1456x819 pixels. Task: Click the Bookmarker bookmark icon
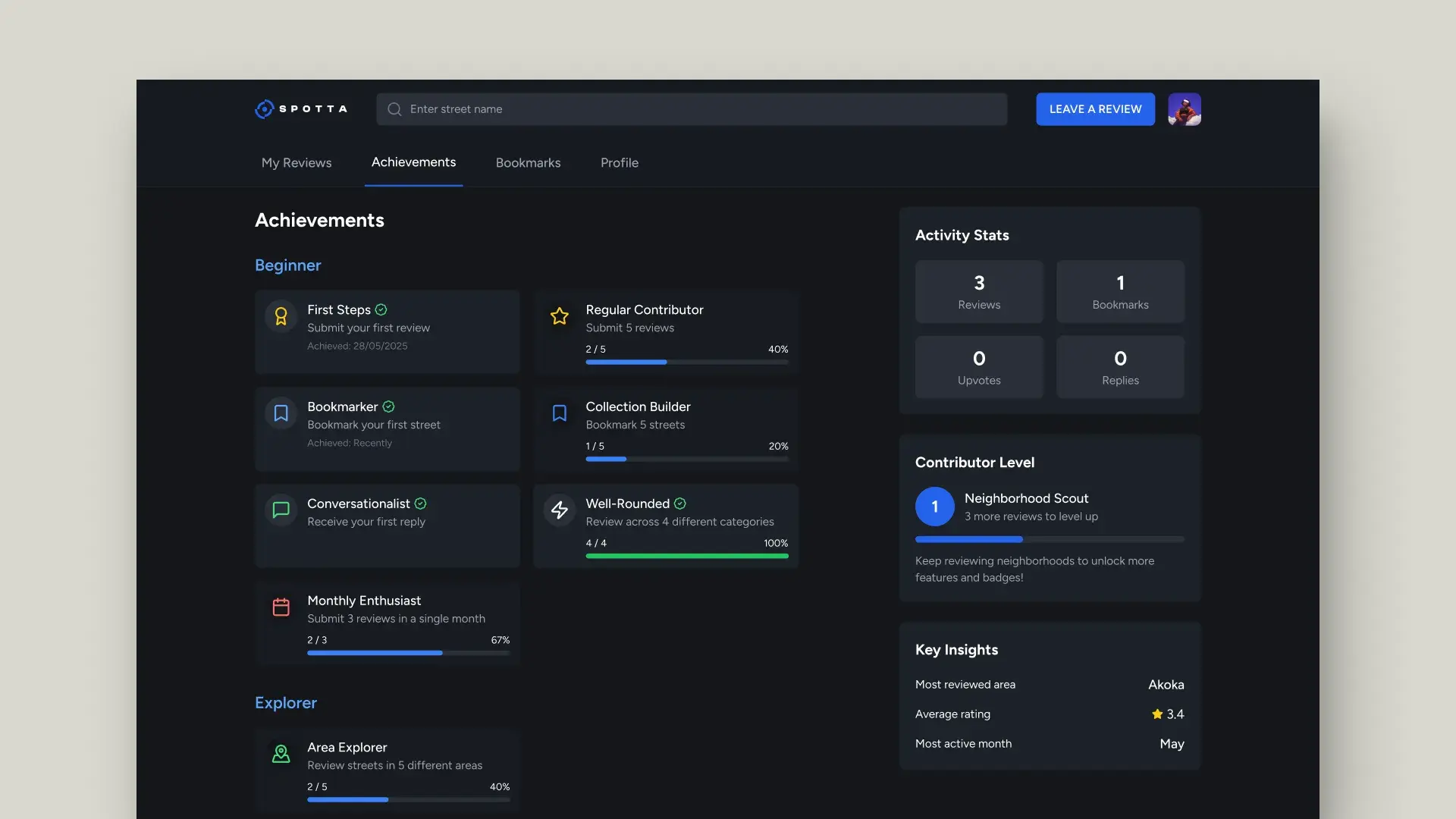281,413
